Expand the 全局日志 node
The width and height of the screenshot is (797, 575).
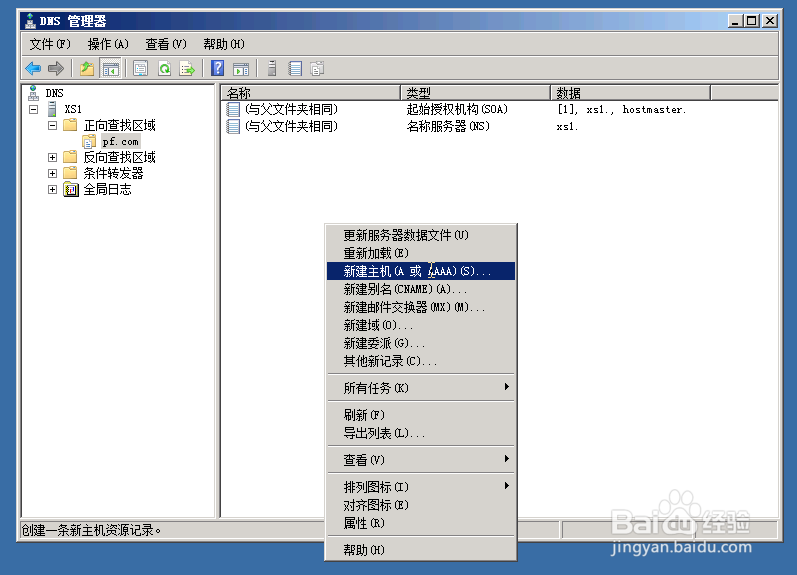coord(52,190)
